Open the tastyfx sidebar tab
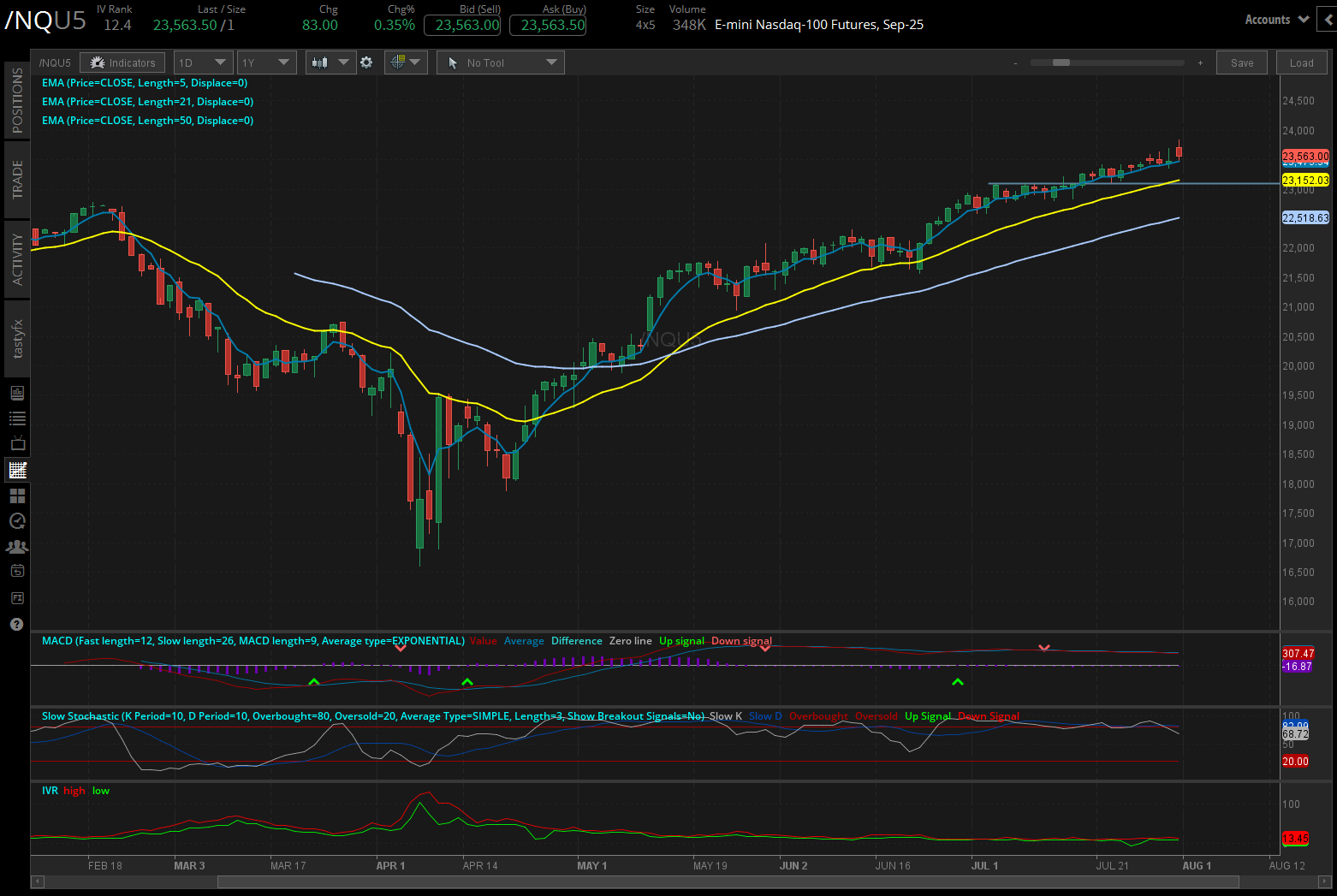Screen dimensions: 1337x896 tap(17, 337)
